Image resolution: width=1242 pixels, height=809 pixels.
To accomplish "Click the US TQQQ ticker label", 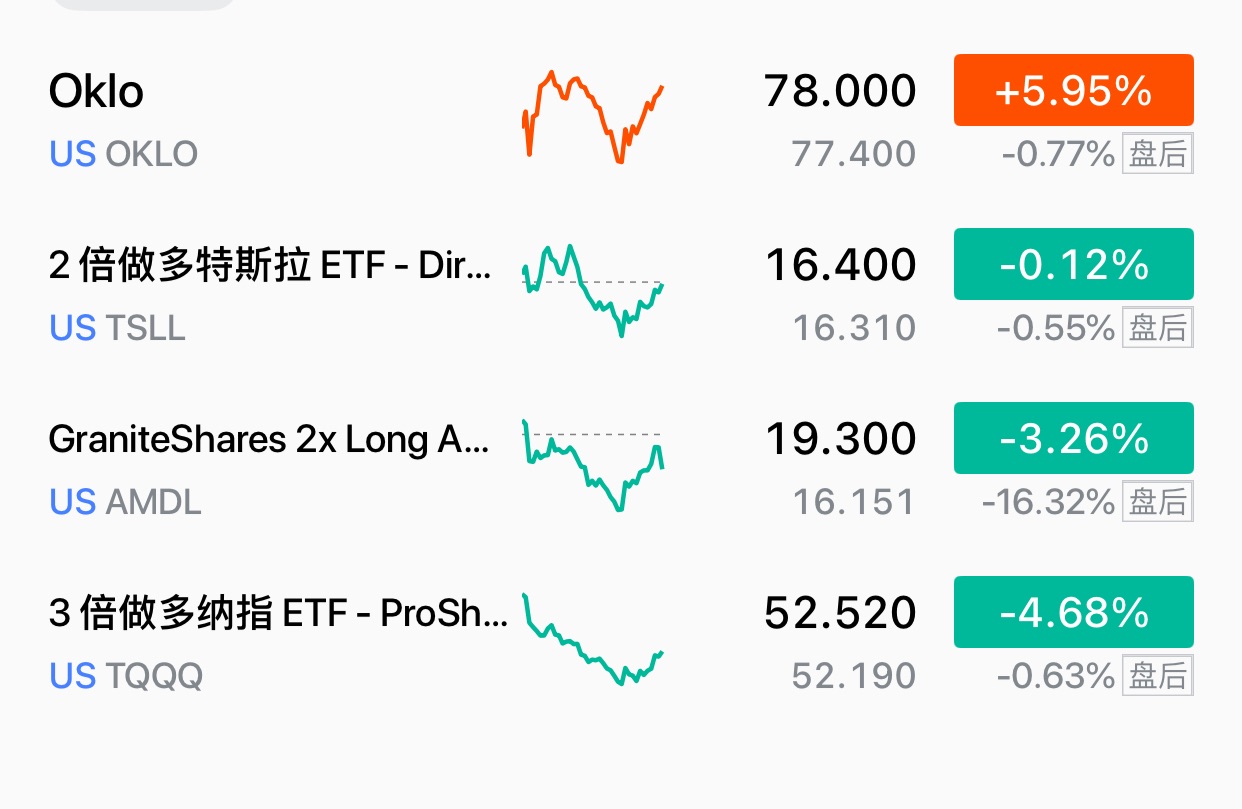I will pos(126,676).
